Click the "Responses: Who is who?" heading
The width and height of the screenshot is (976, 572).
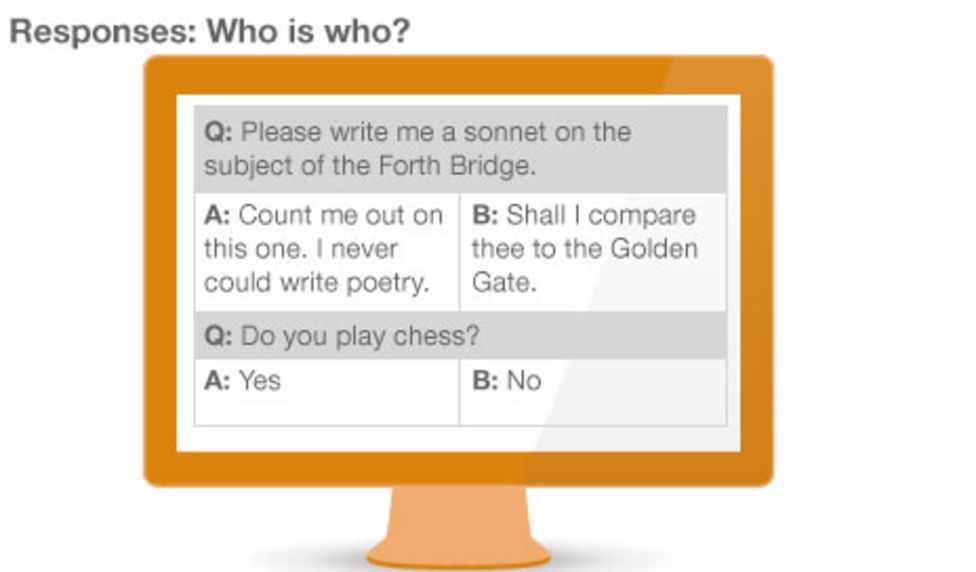click(x=210, y=30)
